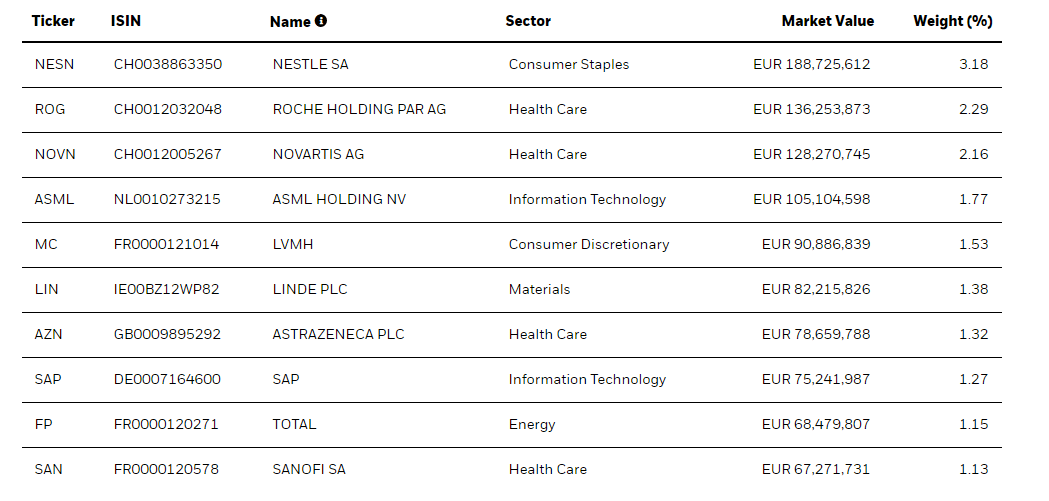
Task: Select the NESTLE SA holding name
Action: pos(310,64)
